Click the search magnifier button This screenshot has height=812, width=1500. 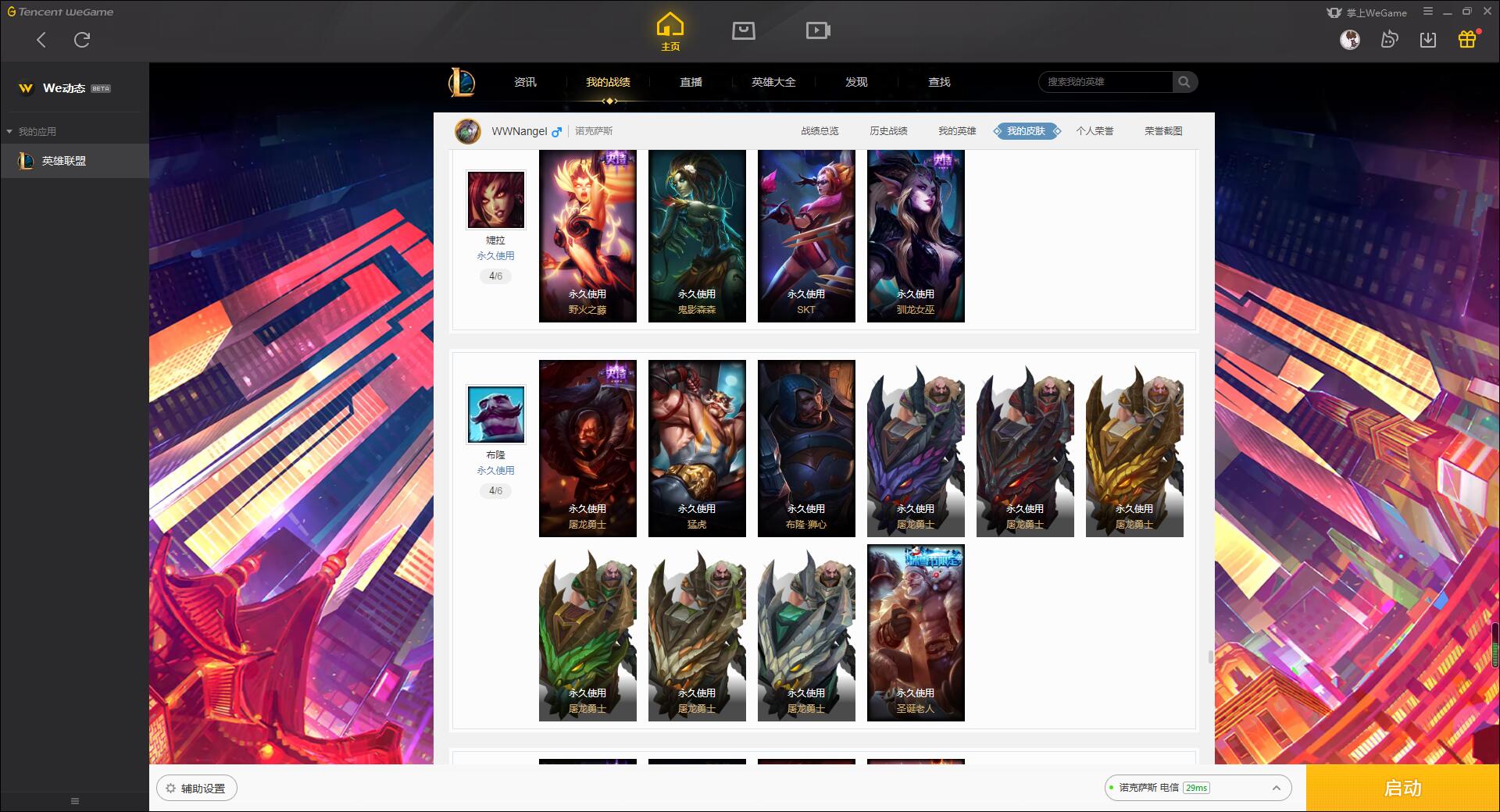pos(1184,82)
